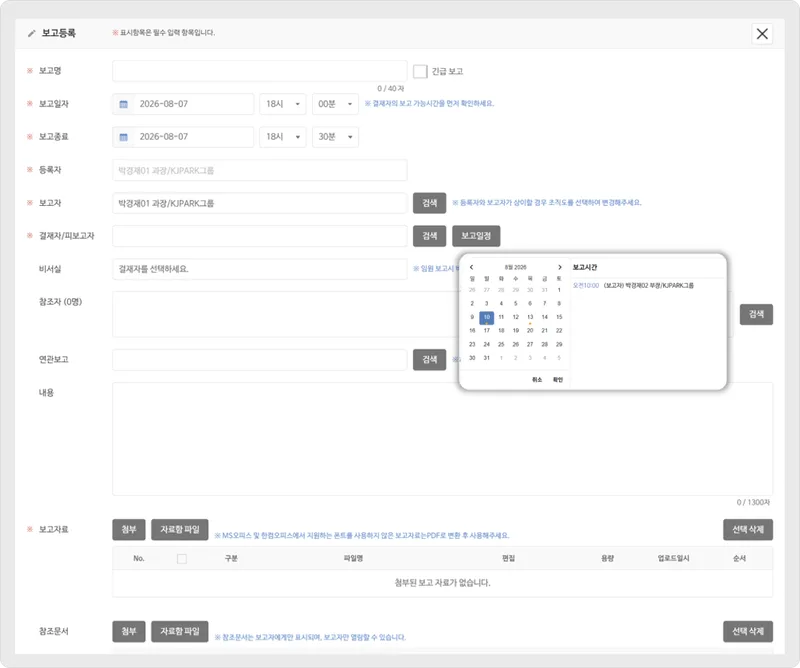Click the 연관보고 input field

(x=260, y=360)
